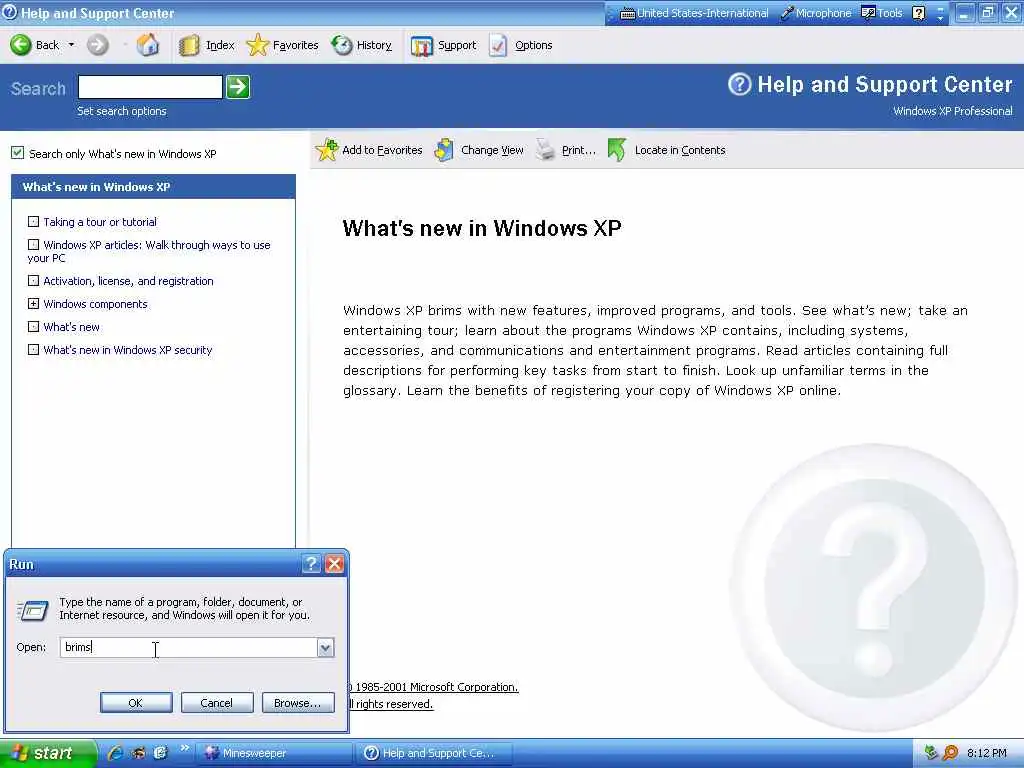Click the Run dialog help question icon

(x=312, y=564)
